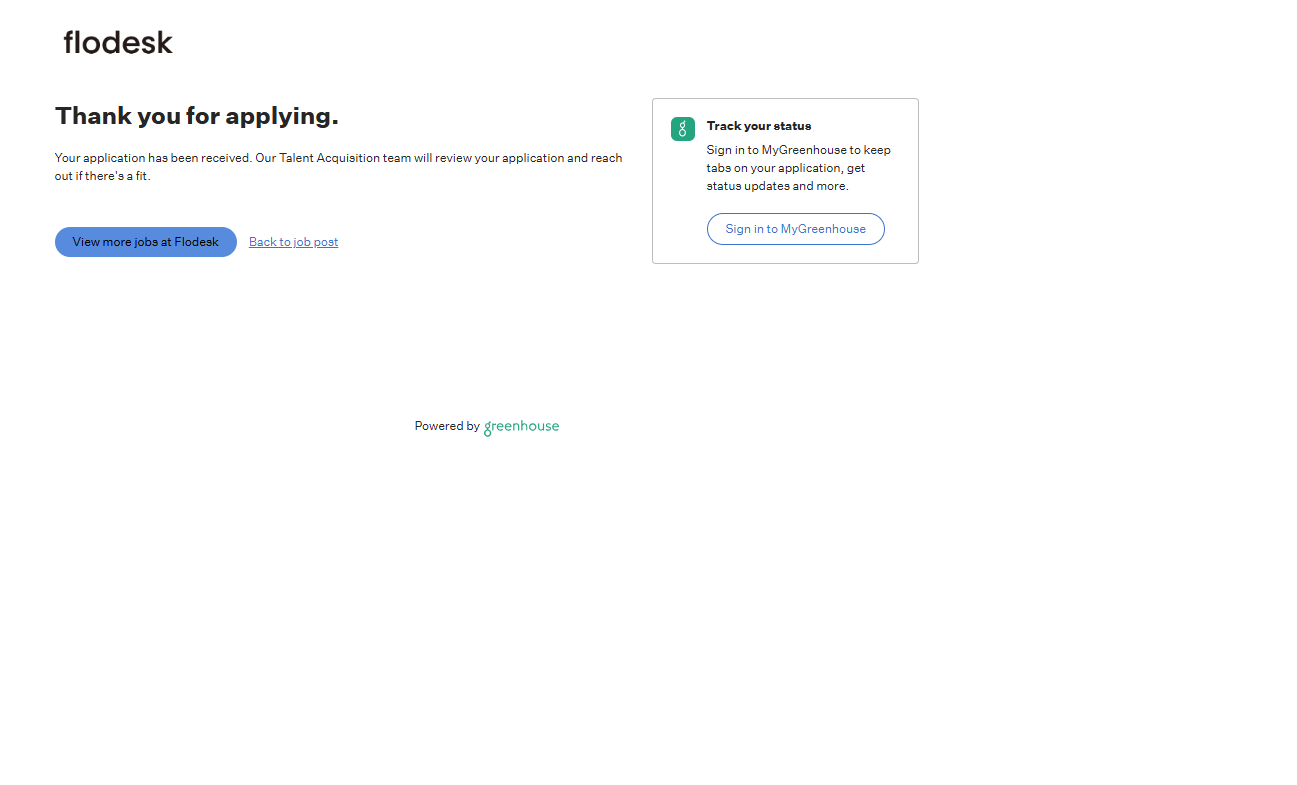
Task: Click "Sign in to MyGreenhouse to keep" text line
Action: pos(798,150)
